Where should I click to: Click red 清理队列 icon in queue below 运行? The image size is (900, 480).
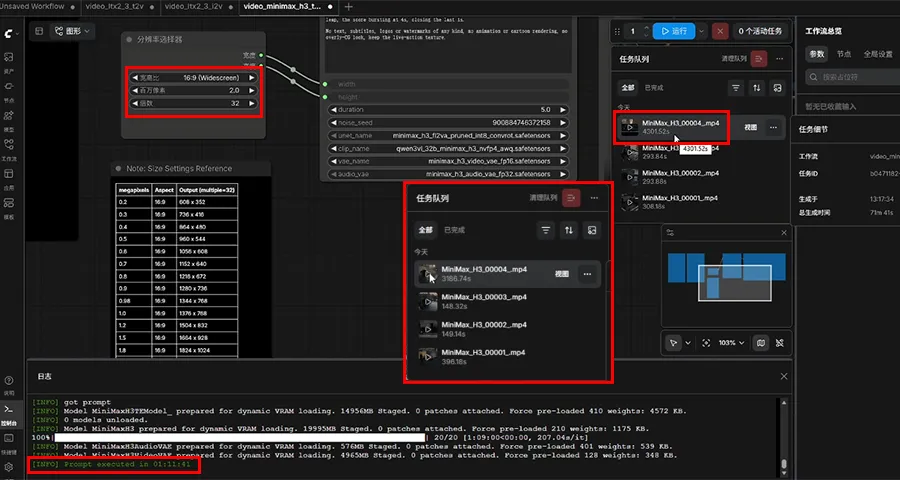[759, 59]
